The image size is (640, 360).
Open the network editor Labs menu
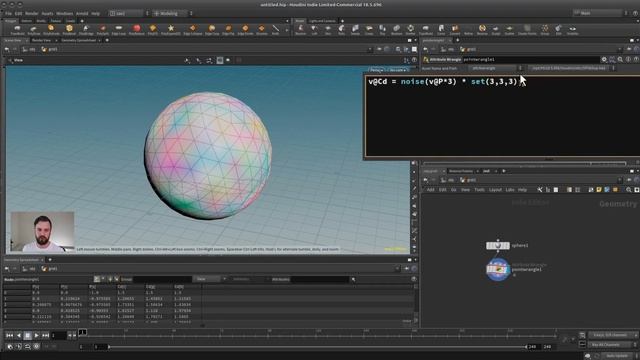[x=510, y=190]
